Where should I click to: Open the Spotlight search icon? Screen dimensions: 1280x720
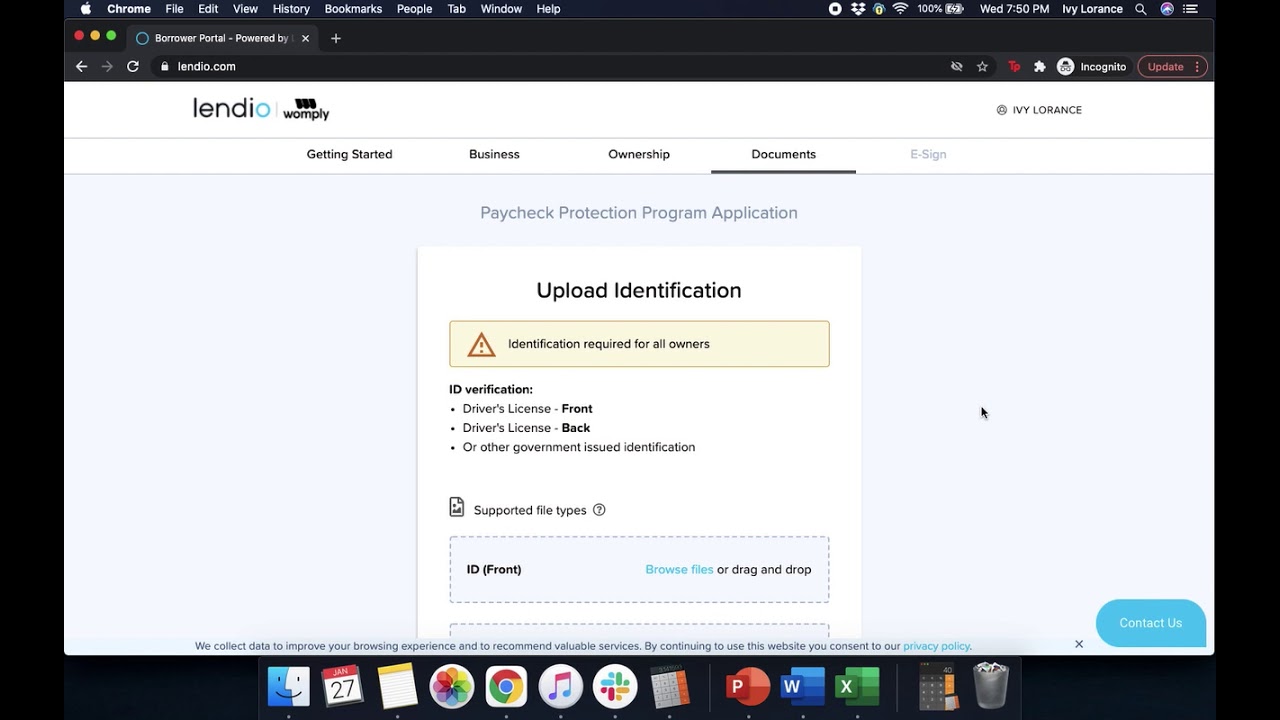pyautogui.click(x=1140, y=9)
